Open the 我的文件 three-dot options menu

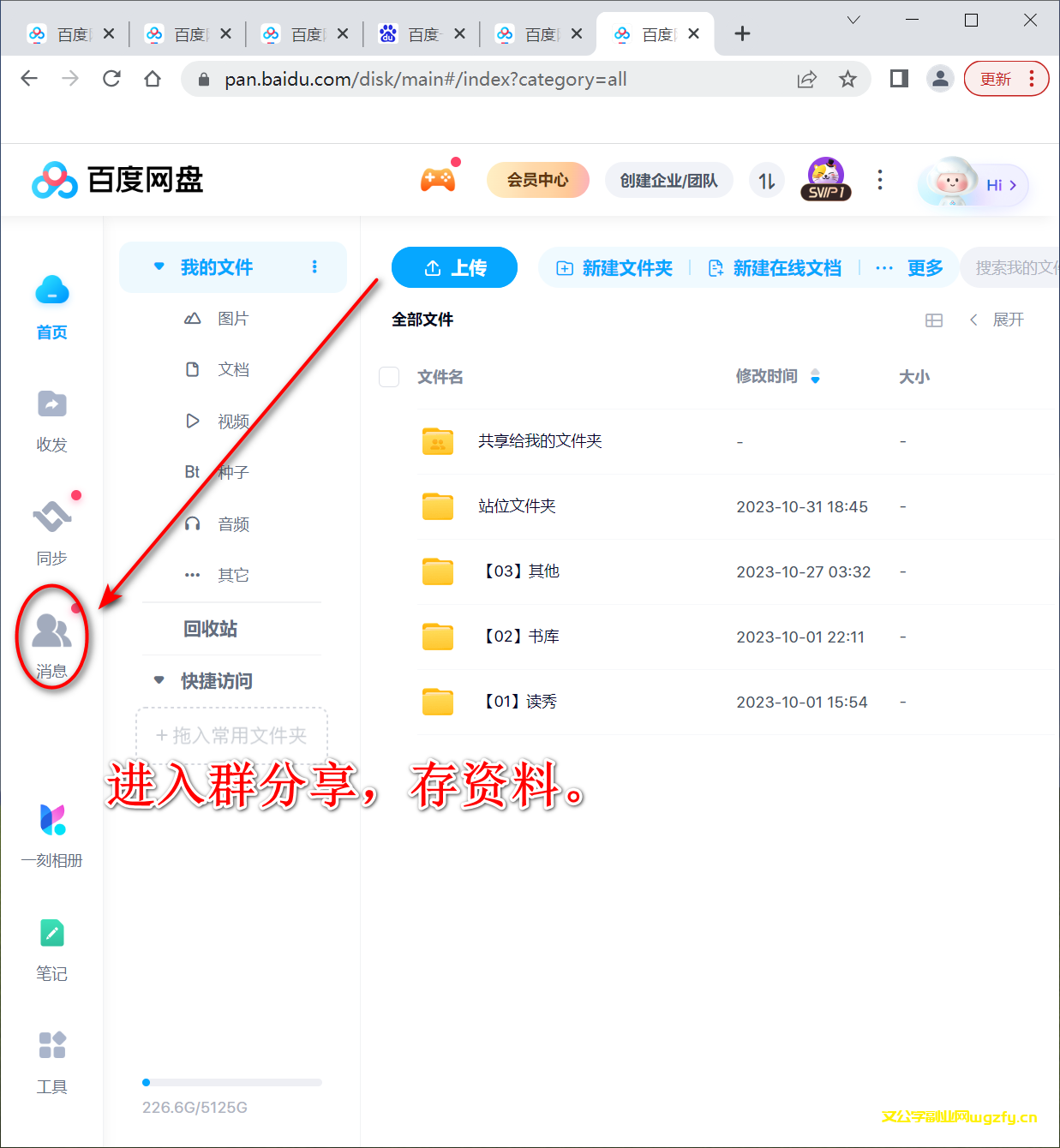pos(314,266)
